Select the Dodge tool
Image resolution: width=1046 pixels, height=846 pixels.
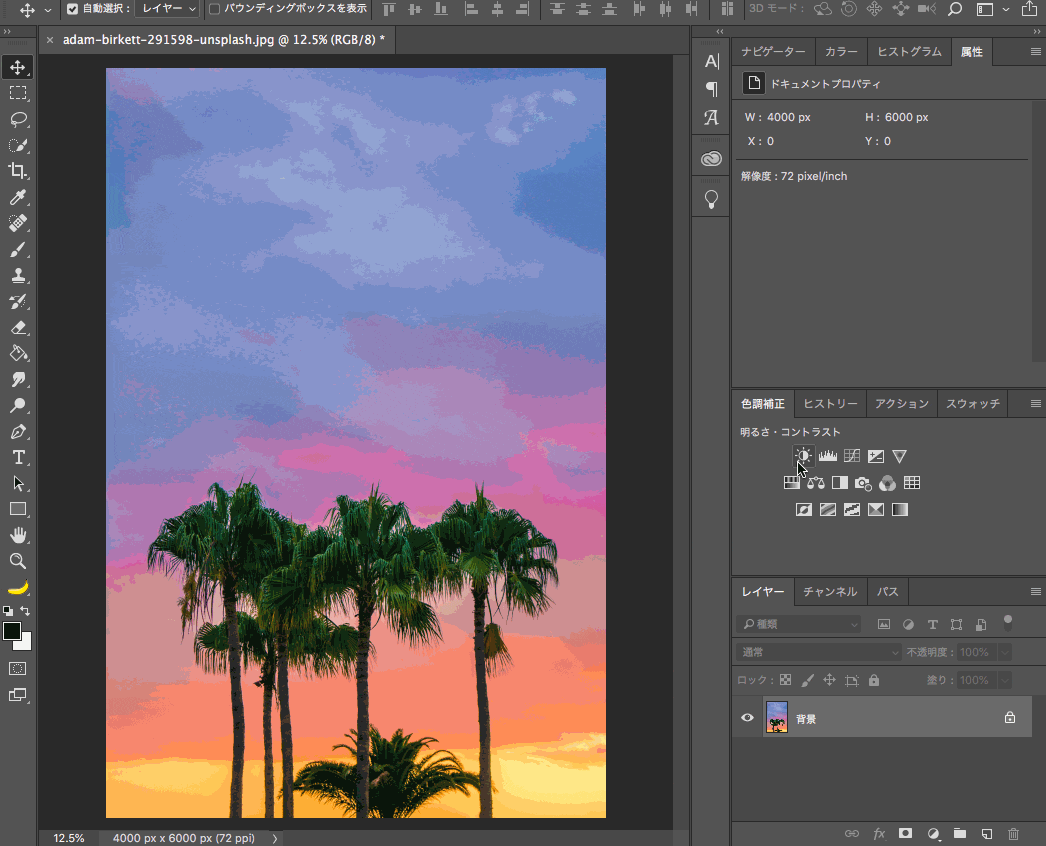[x=18, y=406]
